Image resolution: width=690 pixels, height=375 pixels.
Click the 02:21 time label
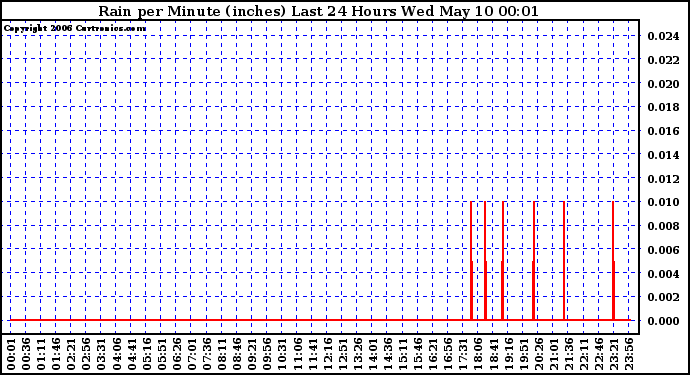pyautogui.click(x=71, y=354)
